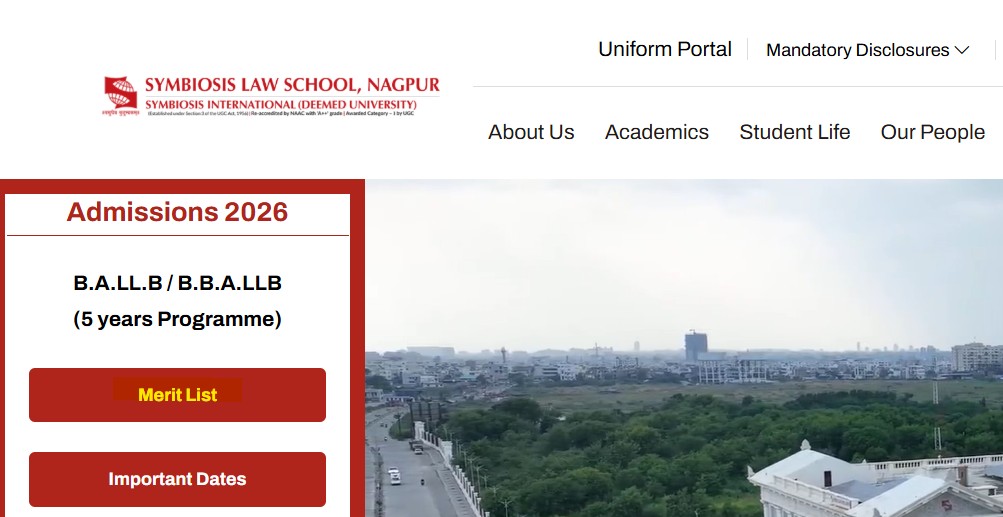Click the B.A.LL.B / B.B.A.LLB programme title

177,283
